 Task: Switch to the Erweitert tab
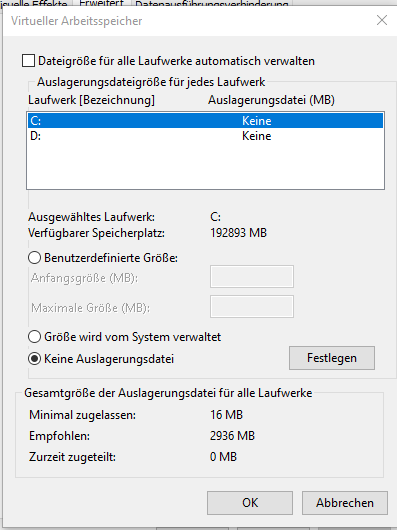point(102,3)
